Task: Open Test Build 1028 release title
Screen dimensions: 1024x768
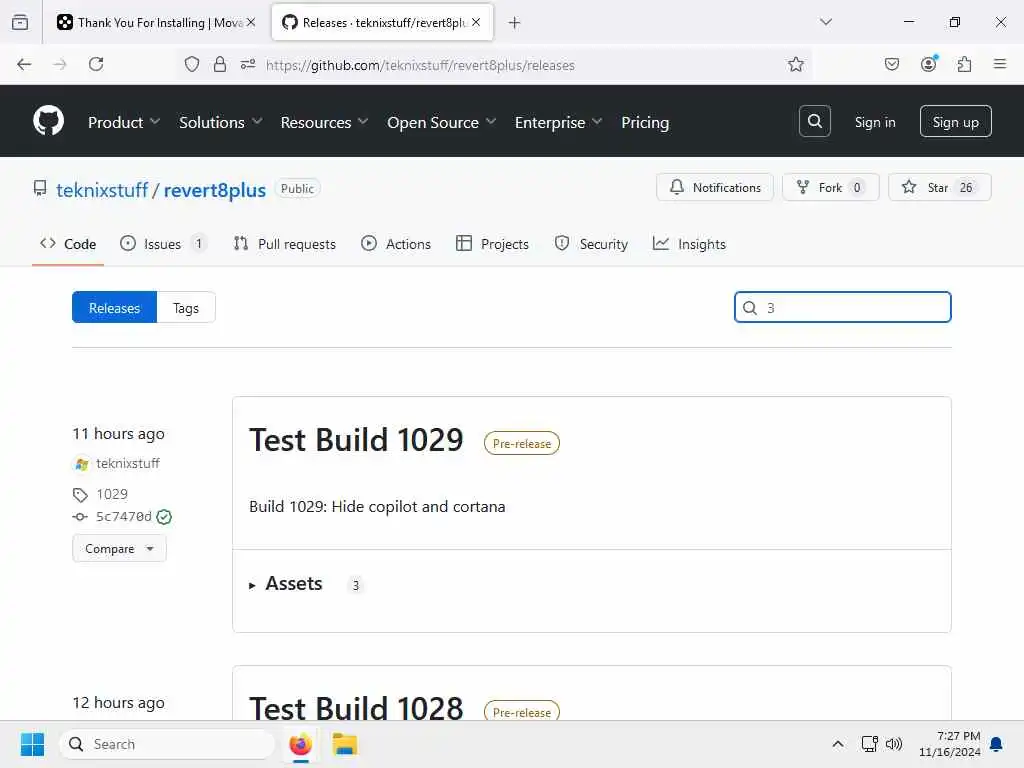Action: tap(356, 707)
